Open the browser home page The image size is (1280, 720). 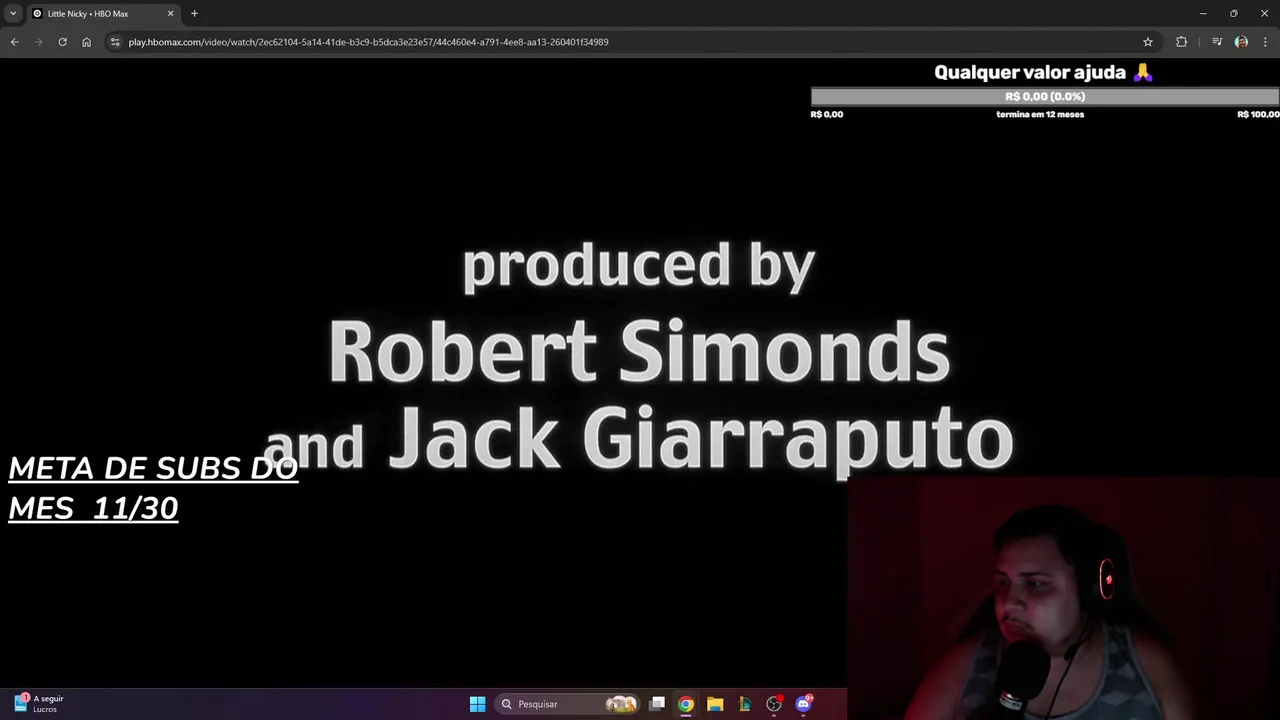86,42
